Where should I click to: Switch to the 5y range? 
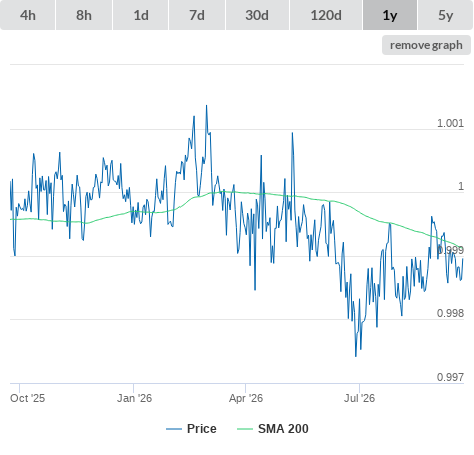tap(446, 15)
